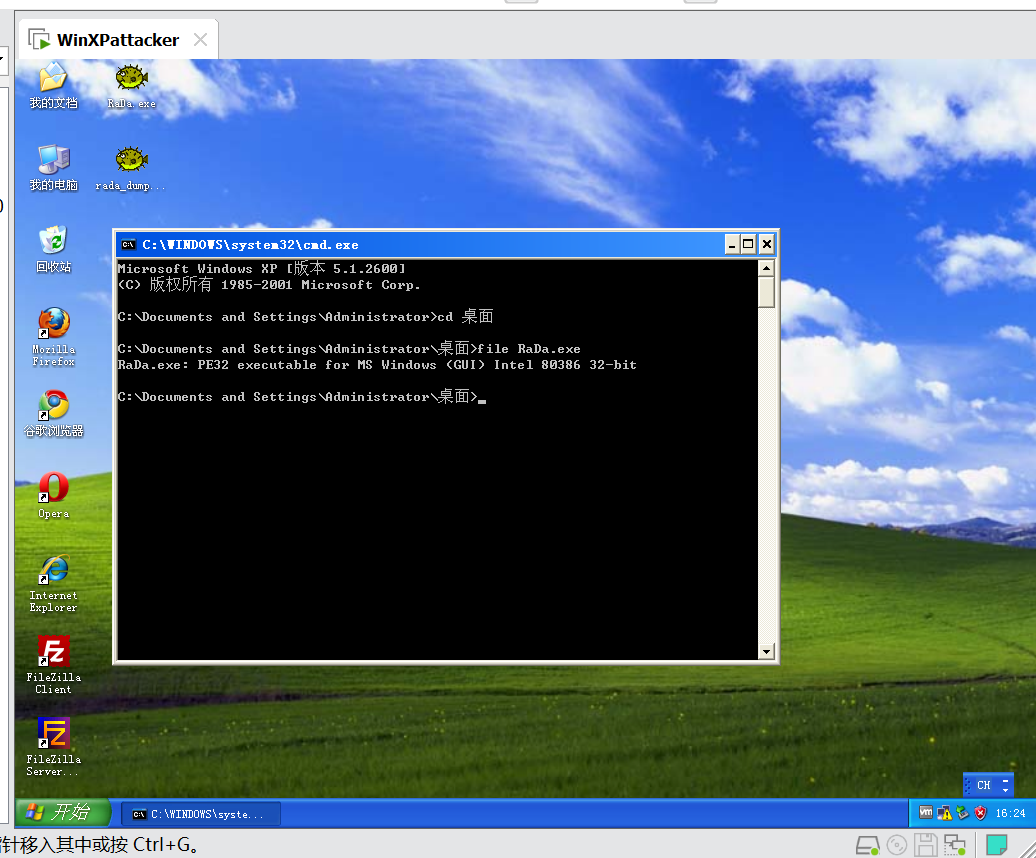Image resolution: width=1036 pixels, height=858 pixels.
Task: Click the PE32 executable output line
Action: pos(377,365)
